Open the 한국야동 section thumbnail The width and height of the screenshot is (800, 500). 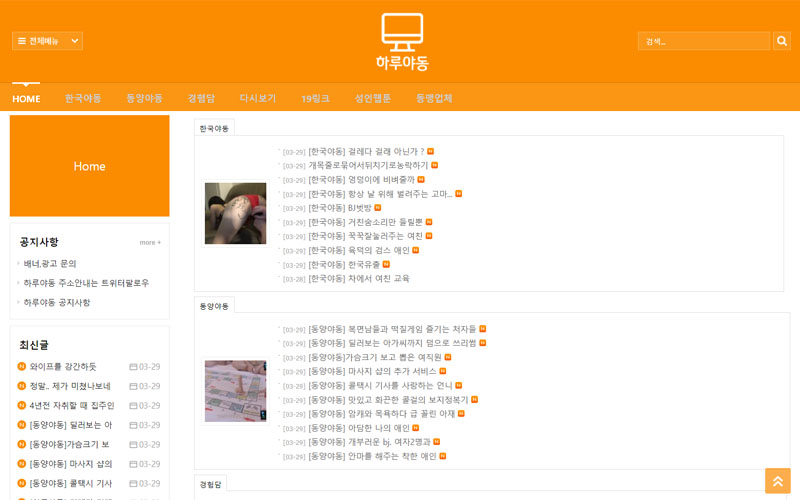(235, 213)
